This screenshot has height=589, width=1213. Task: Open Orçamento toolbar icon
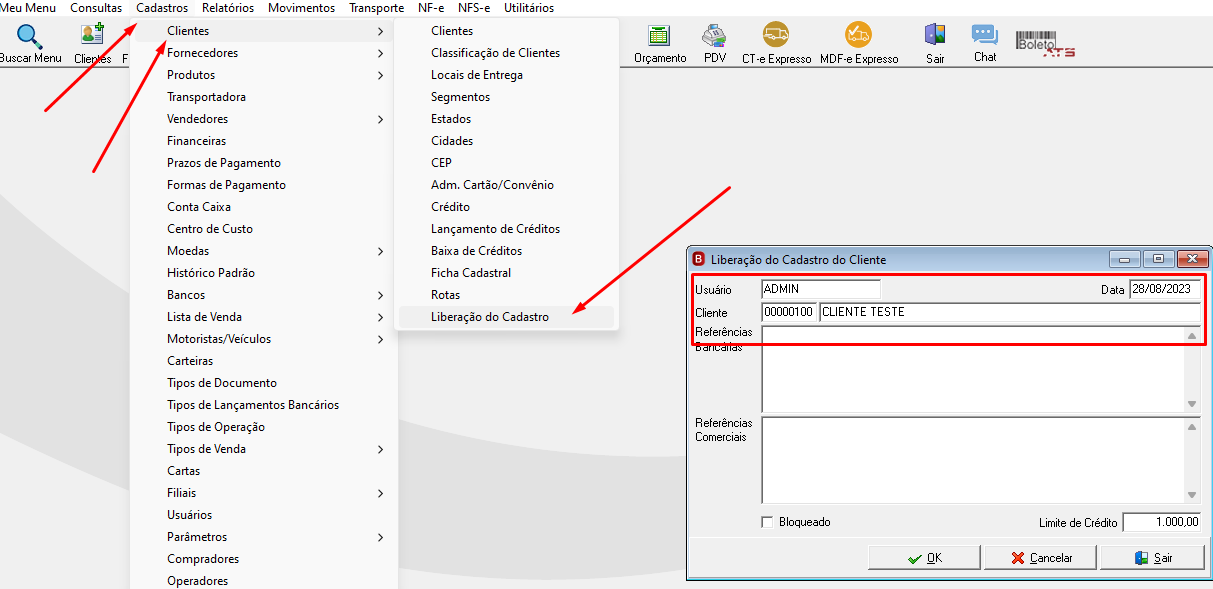(659, 36)
